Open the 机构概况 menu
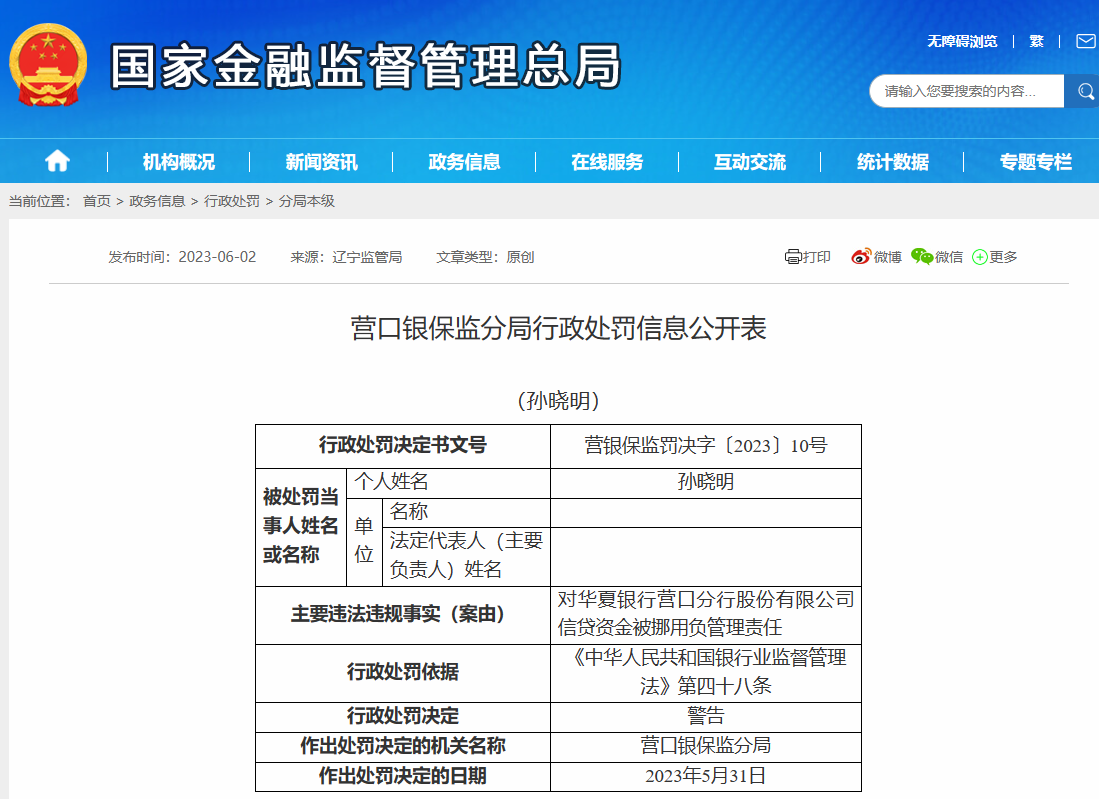Image resolution: width=1099 pixels, height=799 pixels. [x=178, y=162]
